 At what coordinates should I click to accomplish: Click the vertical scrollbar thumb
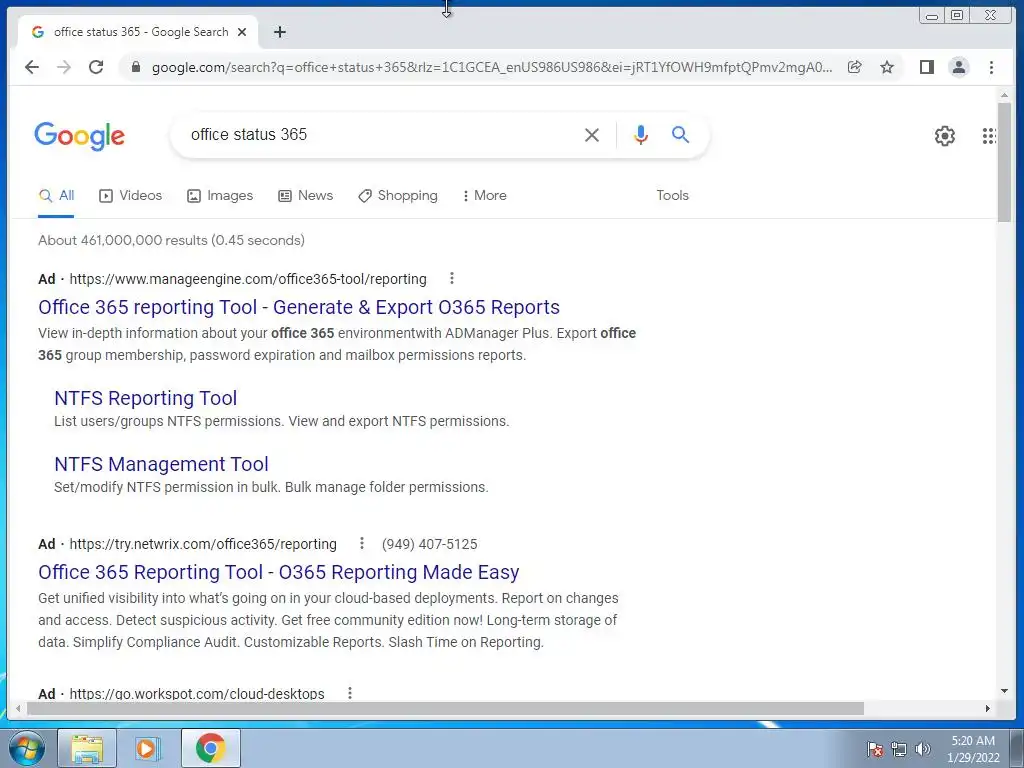pos(1004,162)
